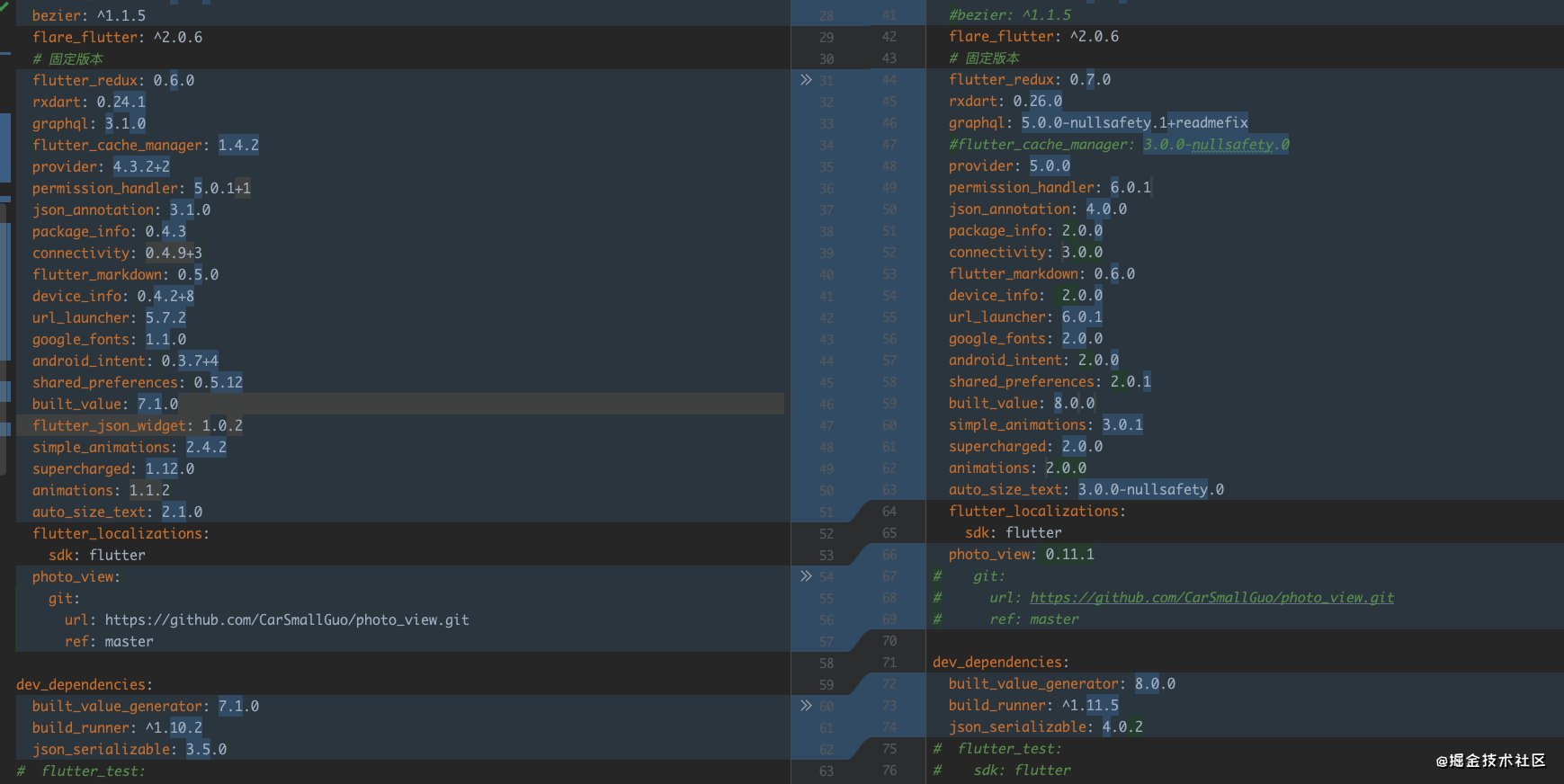Click url_launcher: 5.7.2

(x=109, y=317)
